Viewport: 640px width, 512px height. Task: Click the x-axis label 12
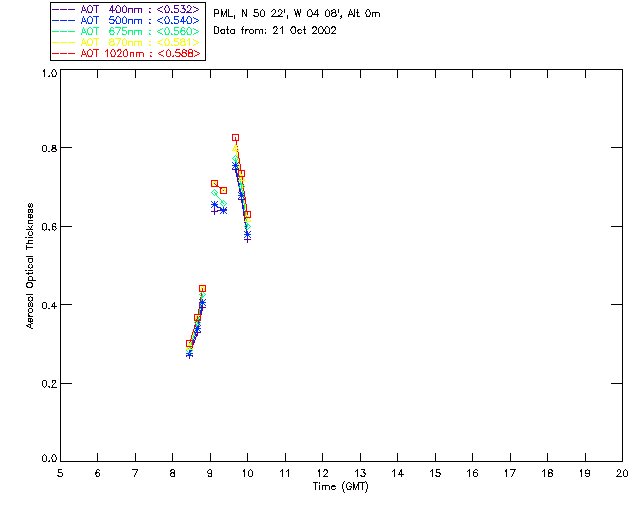point(322,473)
